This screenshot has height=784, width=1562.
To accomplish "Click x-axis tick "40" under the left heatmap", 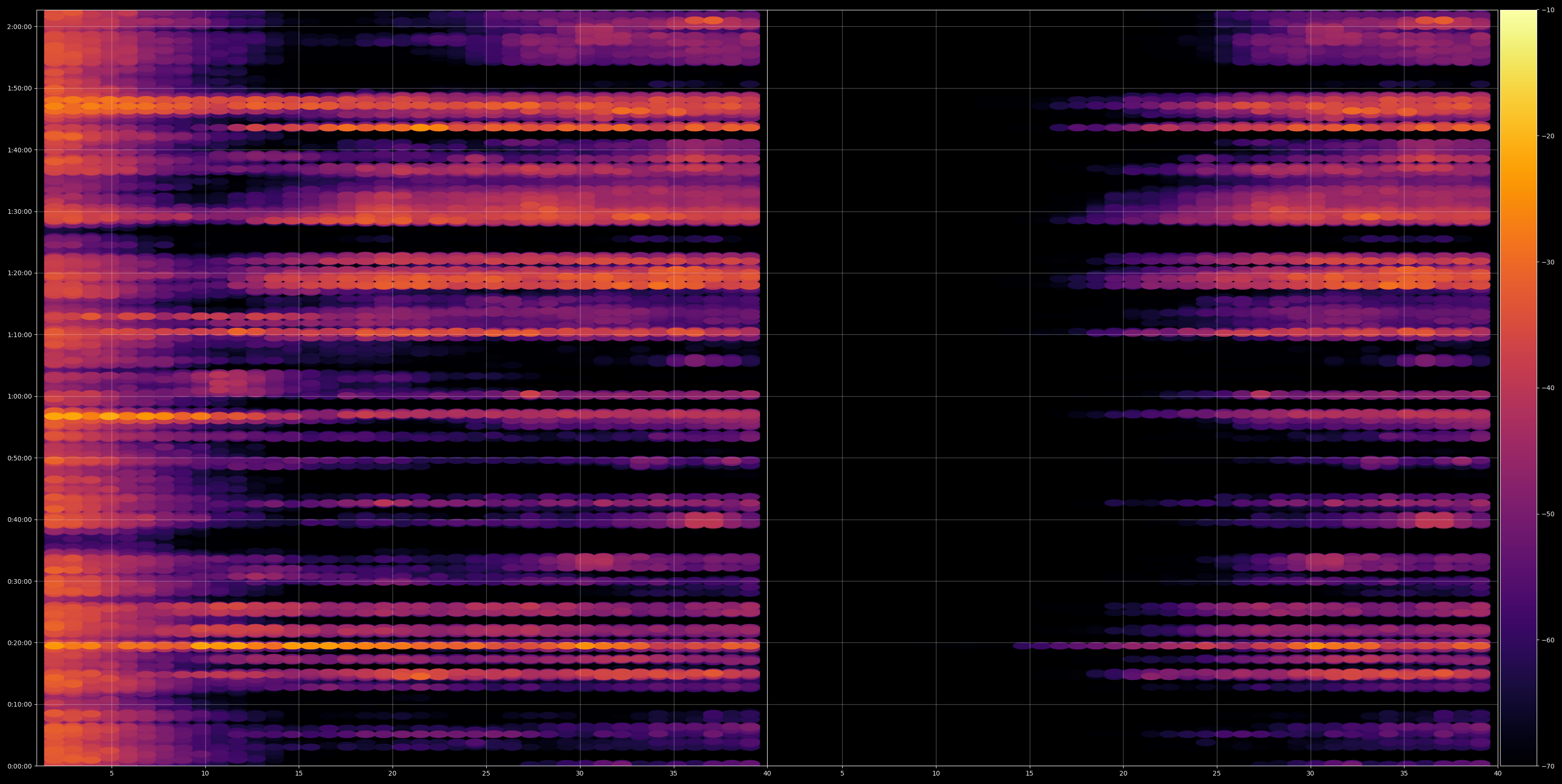I will tap(767, 774).
